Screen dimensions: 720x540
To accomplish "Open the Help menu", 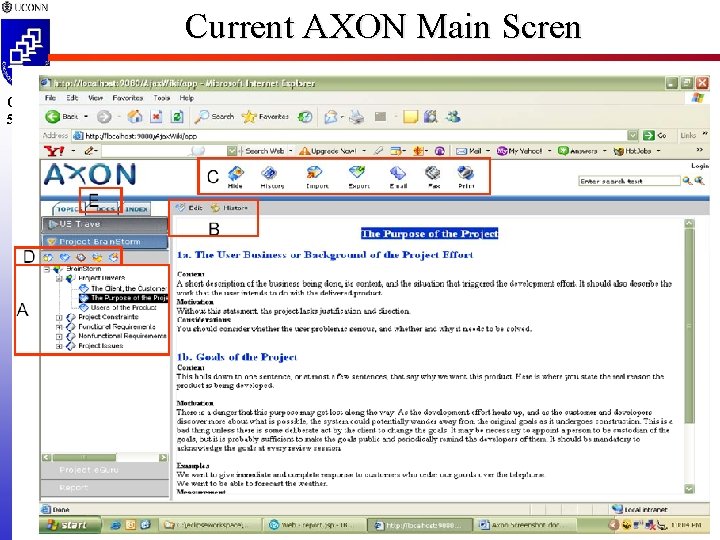I will [x=186, y=98].
